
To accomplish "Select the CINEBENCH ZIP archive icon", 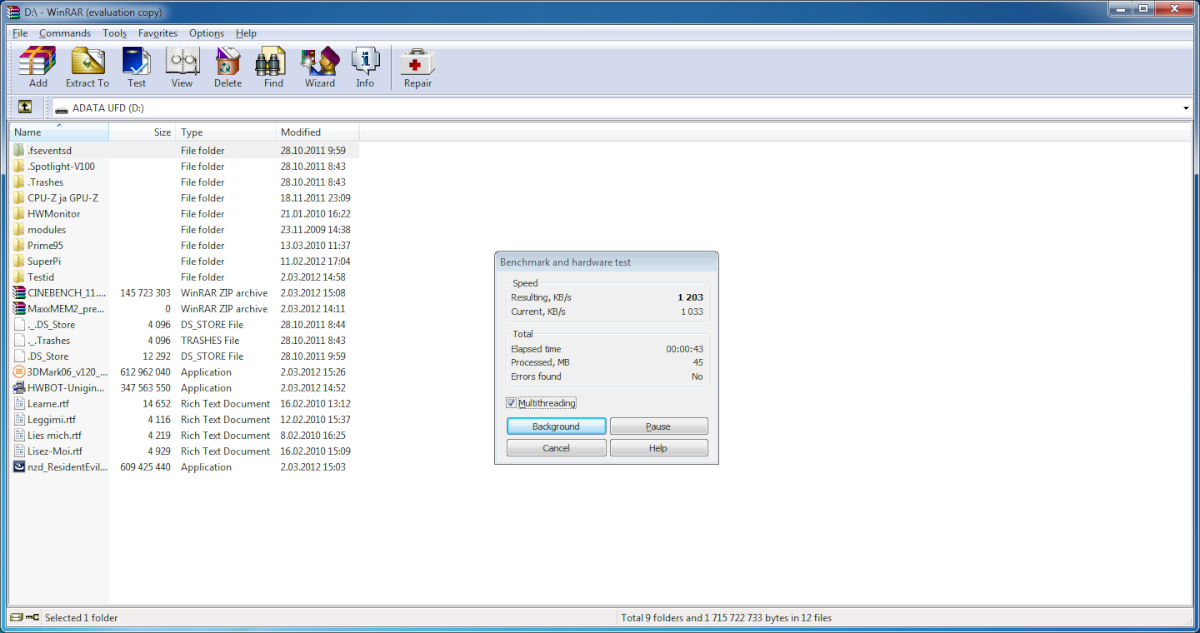I will [x=19, y=293].
